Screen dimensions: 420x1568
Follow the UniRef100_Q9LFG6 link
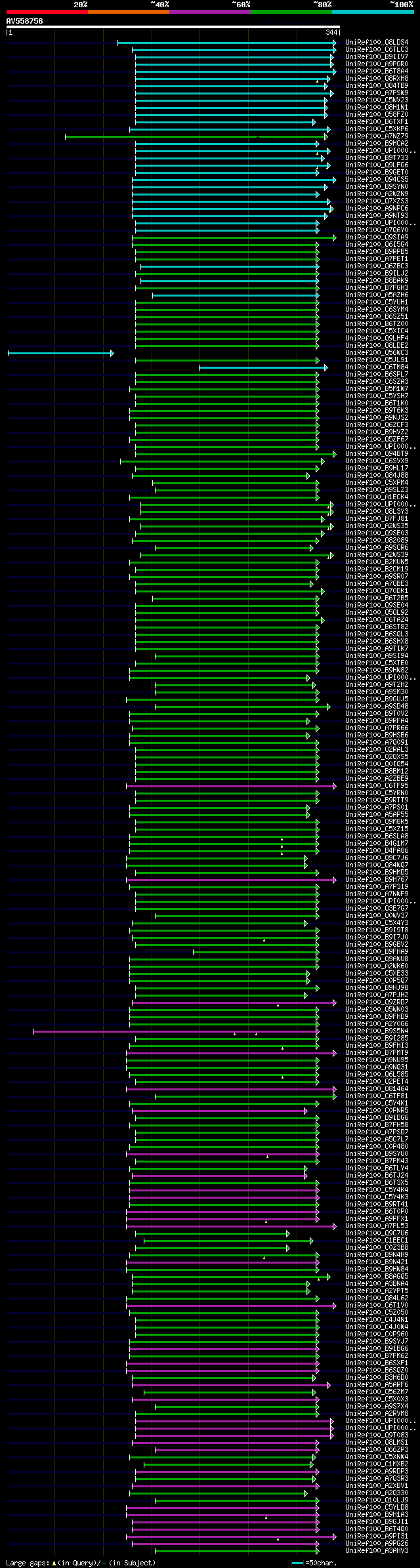coord(377,165)
